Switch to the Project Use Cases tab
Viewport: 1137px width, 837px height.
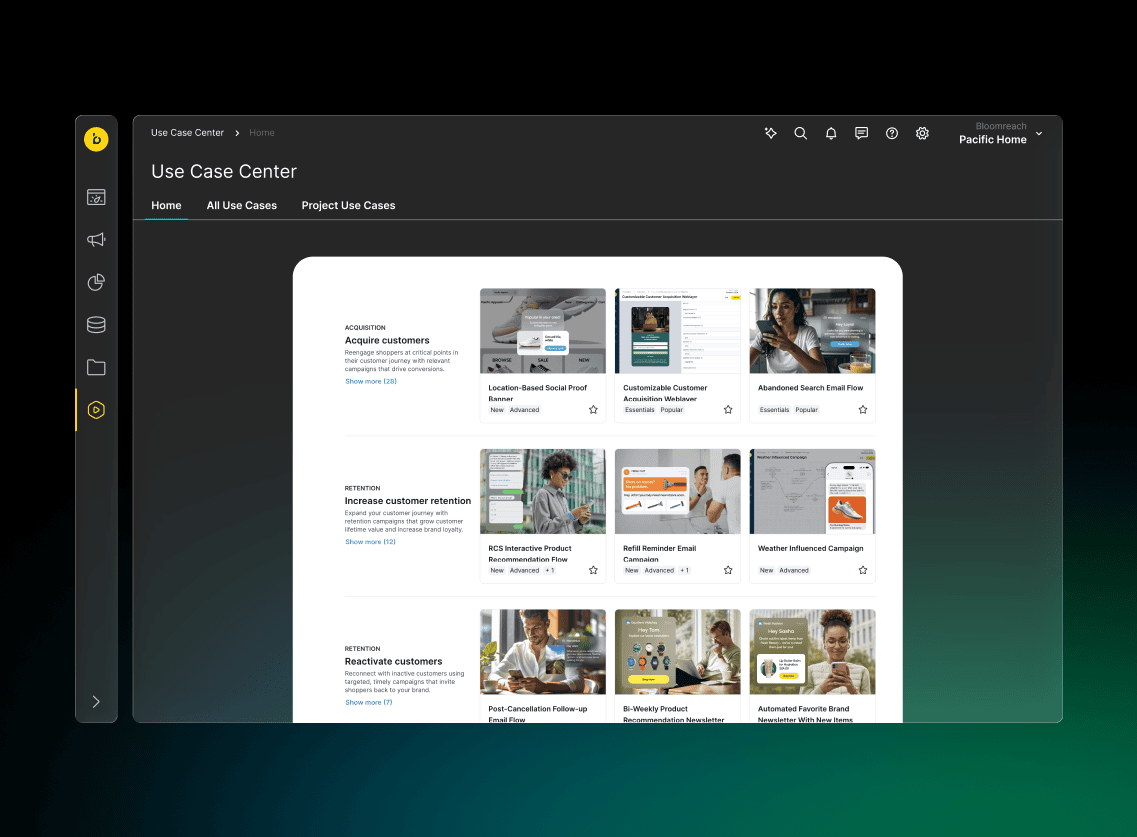(x=348, y=205)
